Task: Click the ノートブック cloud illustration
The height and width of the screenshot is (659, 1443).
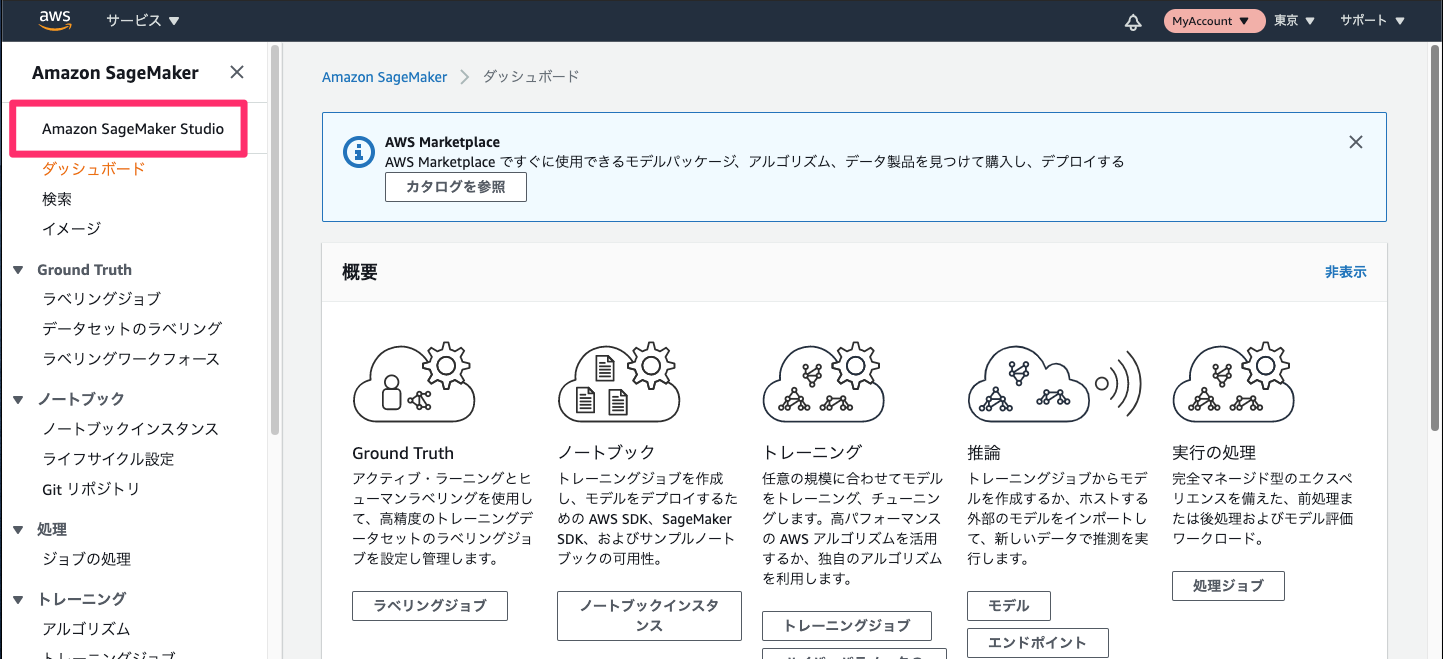Action: (617, 381)
